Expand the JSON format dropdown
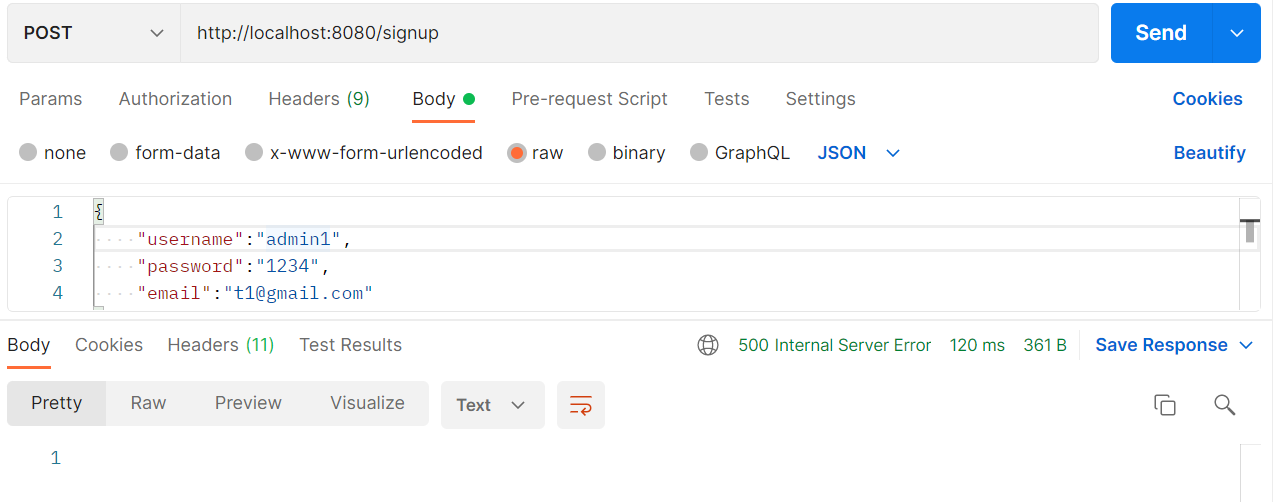Viewport: 1277px width, 502px height. pyautogui.click(x=859, y=153)
